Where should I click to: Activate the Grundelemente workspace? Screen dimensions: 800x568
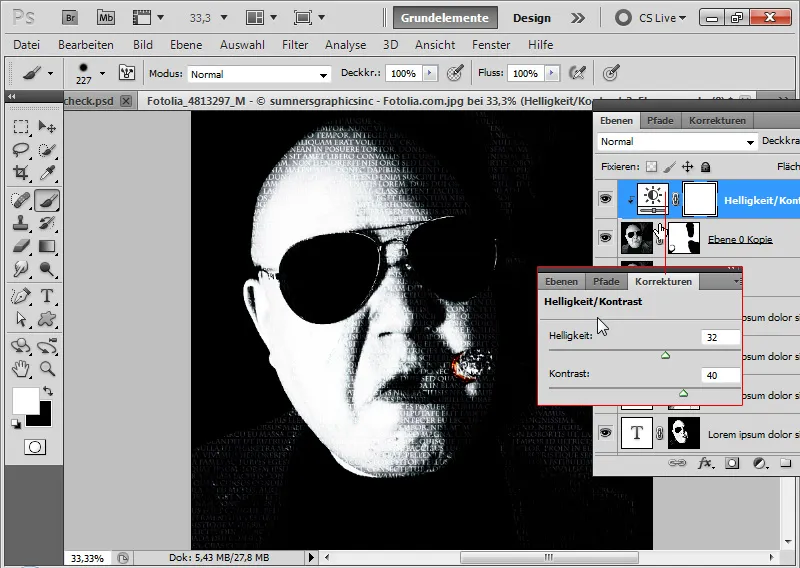444,18
